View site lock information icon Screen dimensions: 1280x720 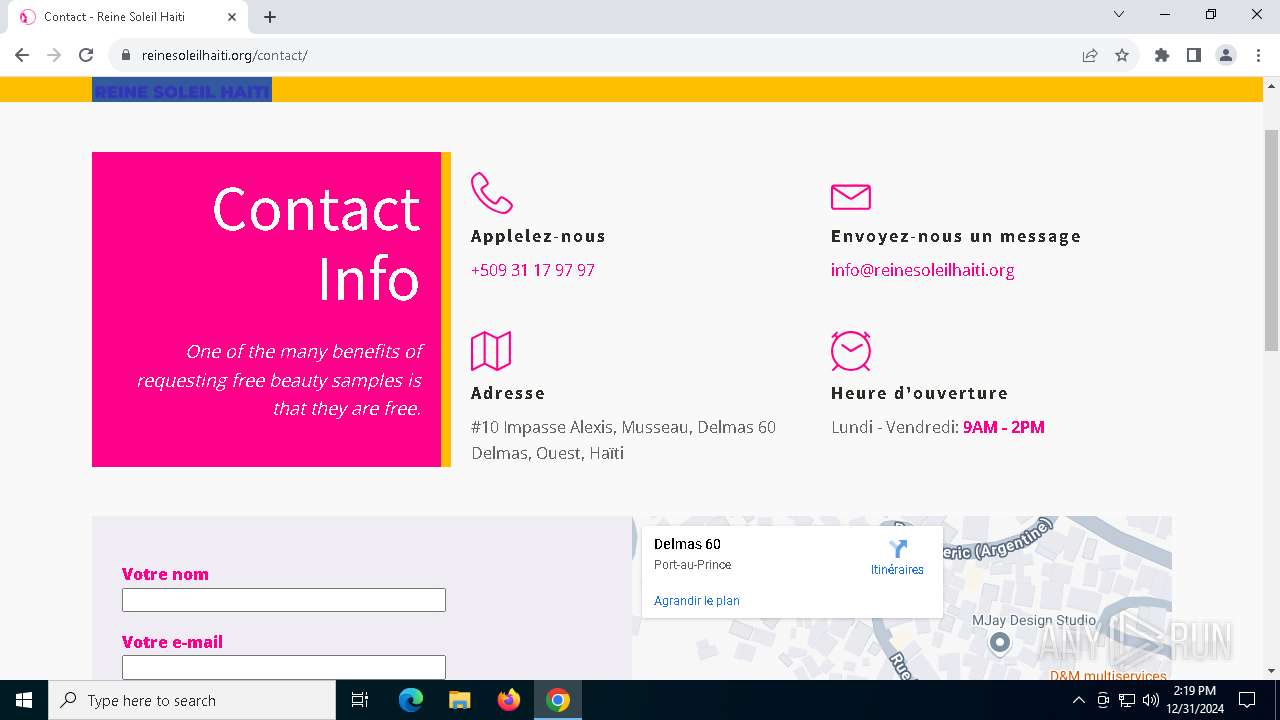click(x=126, y=55)
